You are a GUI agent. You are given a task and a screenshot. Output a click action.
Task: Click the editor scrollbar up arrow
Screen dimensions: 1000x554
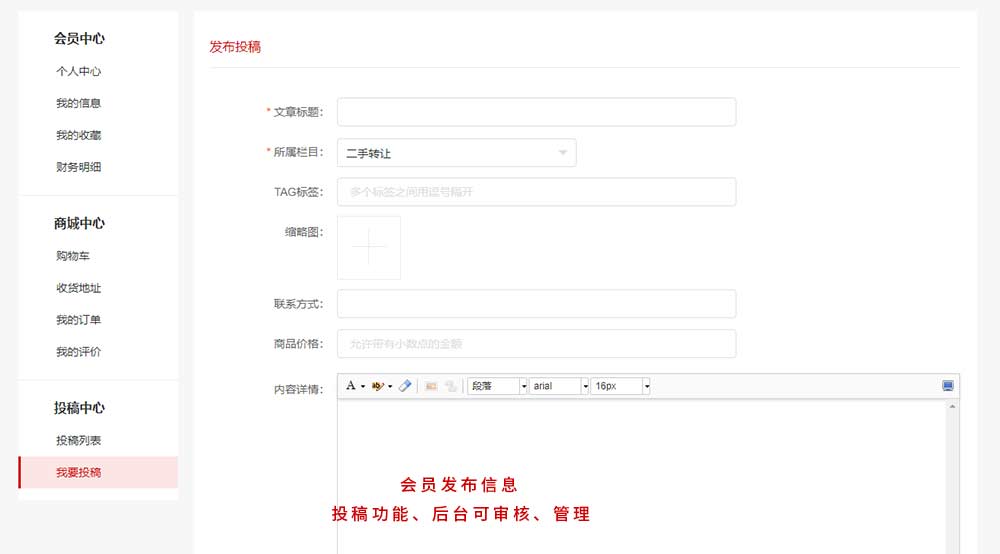952,407
